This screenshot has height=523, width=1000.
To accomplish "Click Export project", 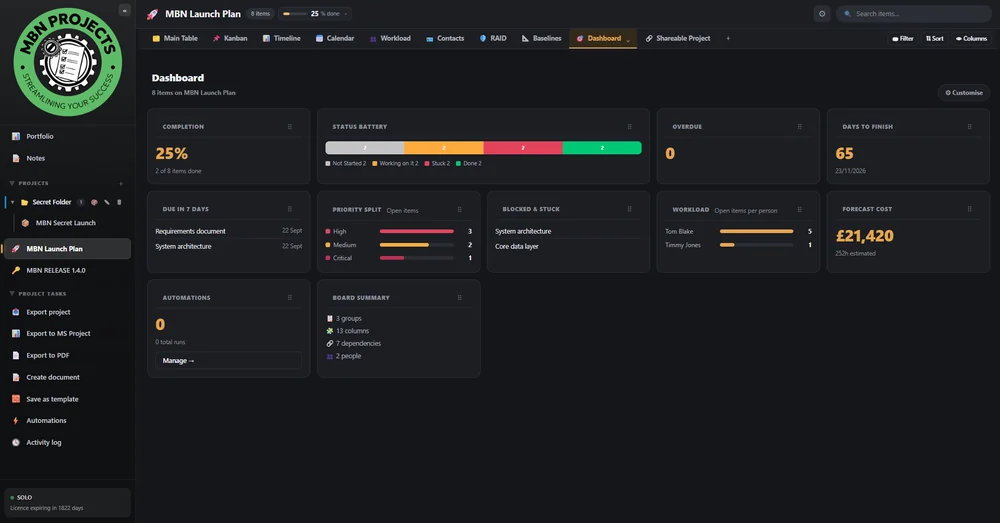I will coord(48,313).
